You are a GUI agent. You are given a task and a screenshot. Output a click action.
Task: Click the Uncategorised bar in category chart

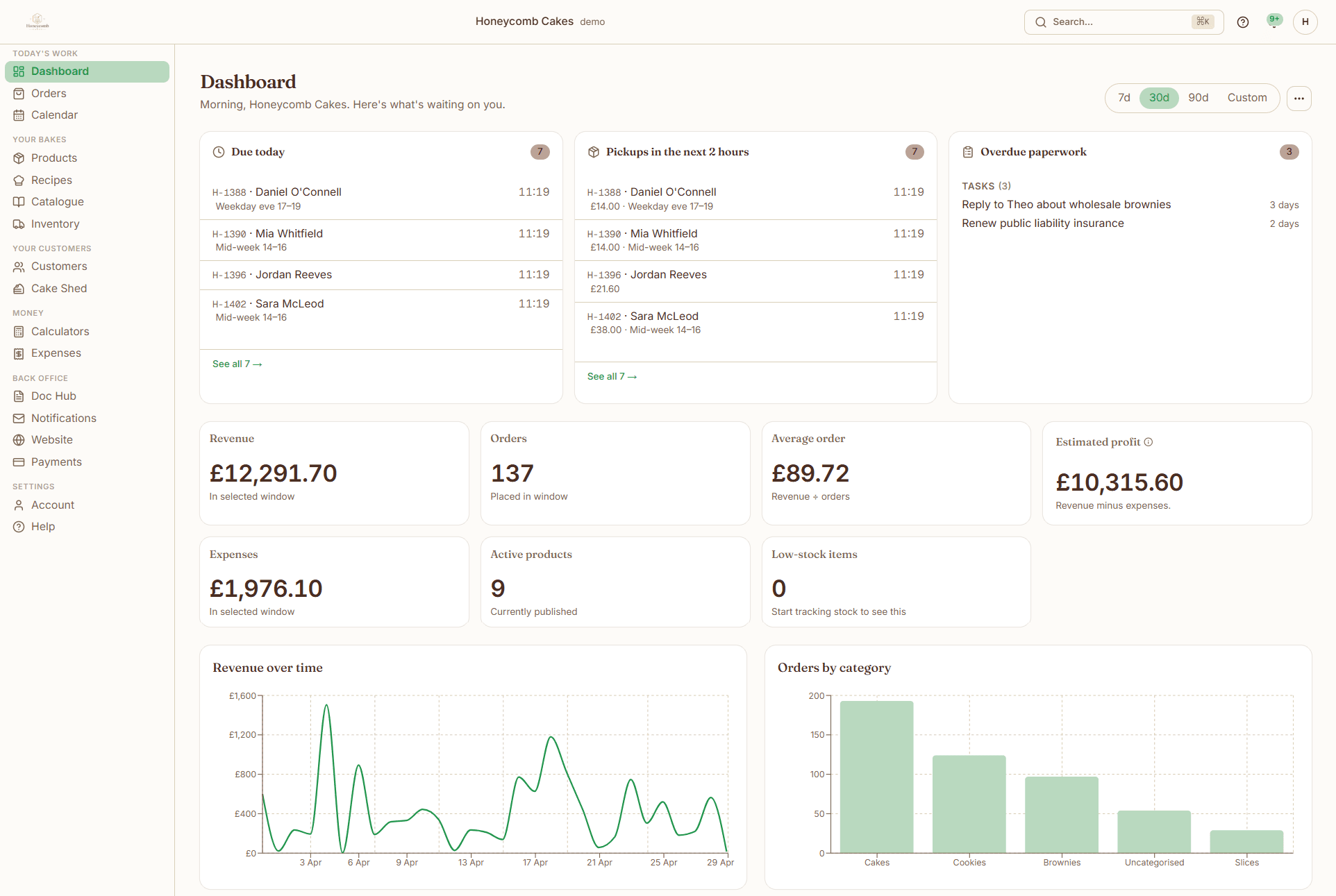coord(1154,832)
